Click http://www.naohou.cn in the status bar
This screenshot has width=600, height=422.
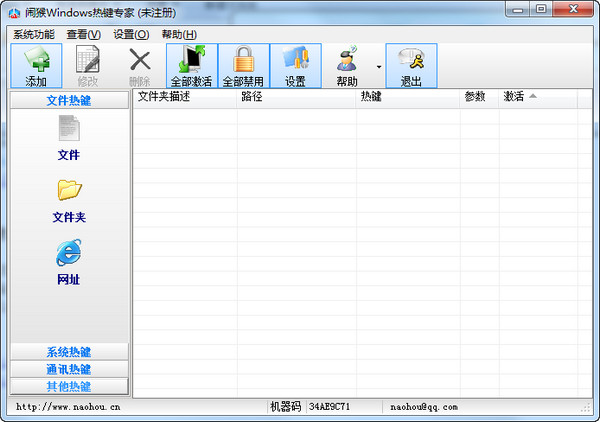68,407
